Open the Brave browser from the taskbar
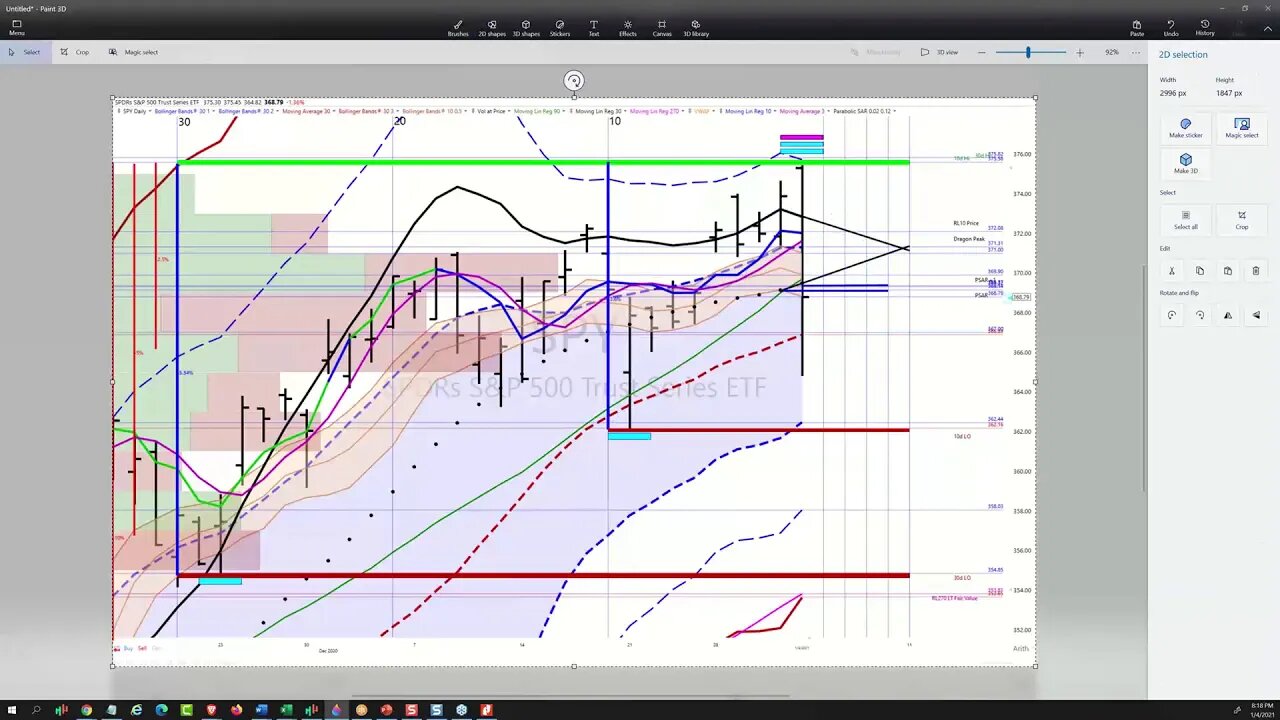 pyautogui.click(x=212, y=710)
